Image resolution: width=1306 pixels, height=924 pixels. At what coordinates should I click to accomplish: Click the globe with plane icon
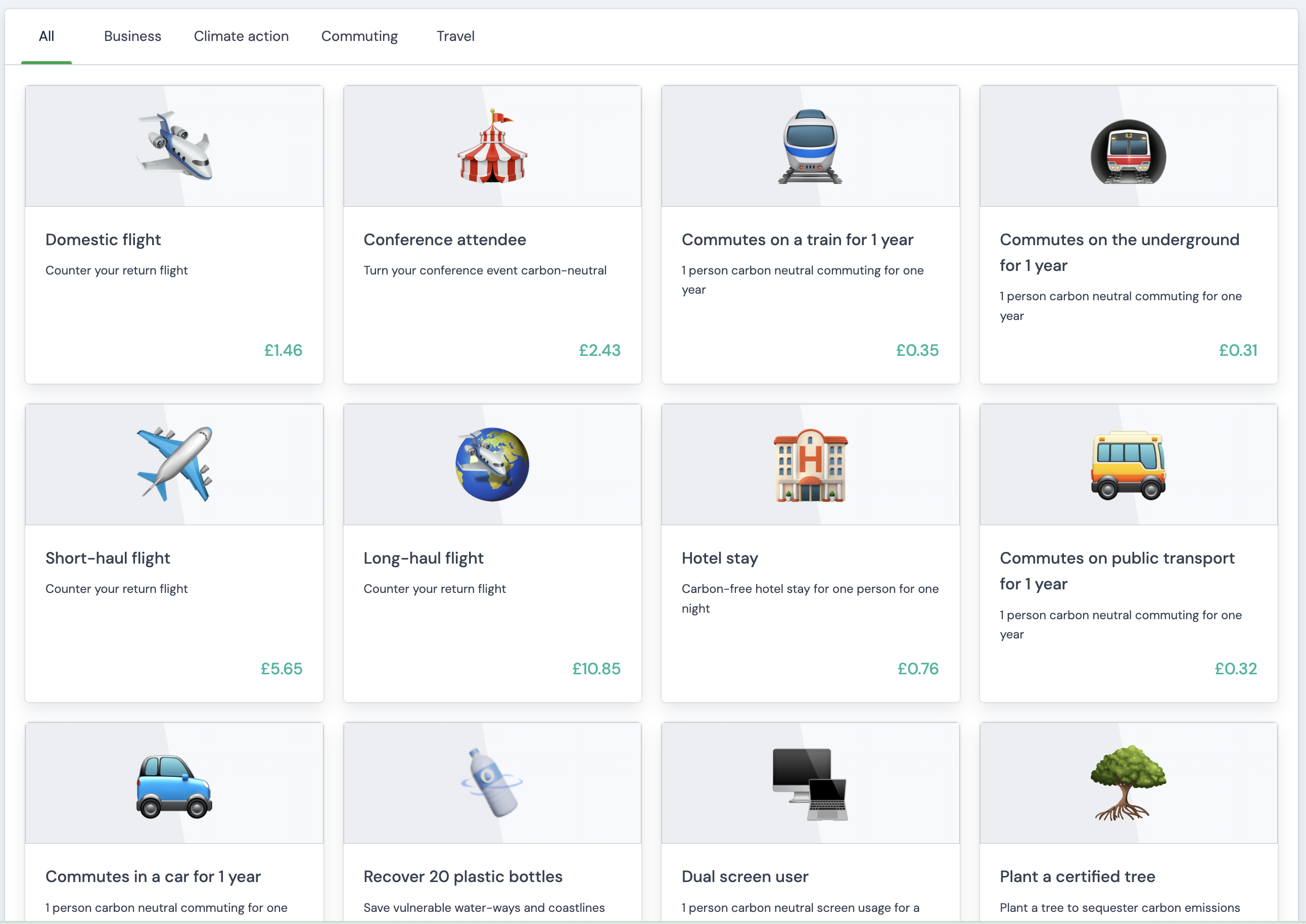pos(493,465)
